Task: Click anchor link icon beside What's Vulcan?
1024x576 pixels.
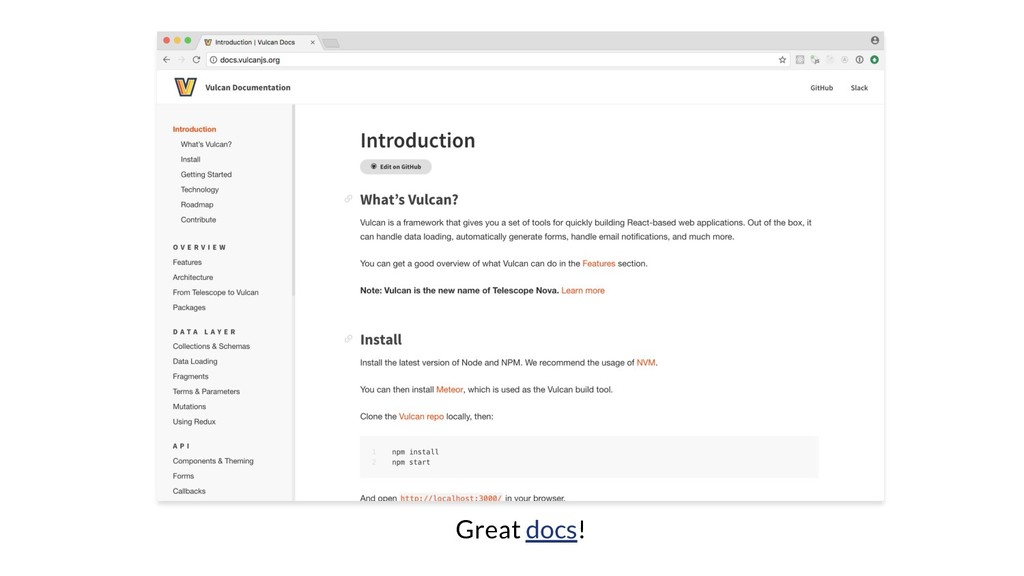Action: point(348,199)
